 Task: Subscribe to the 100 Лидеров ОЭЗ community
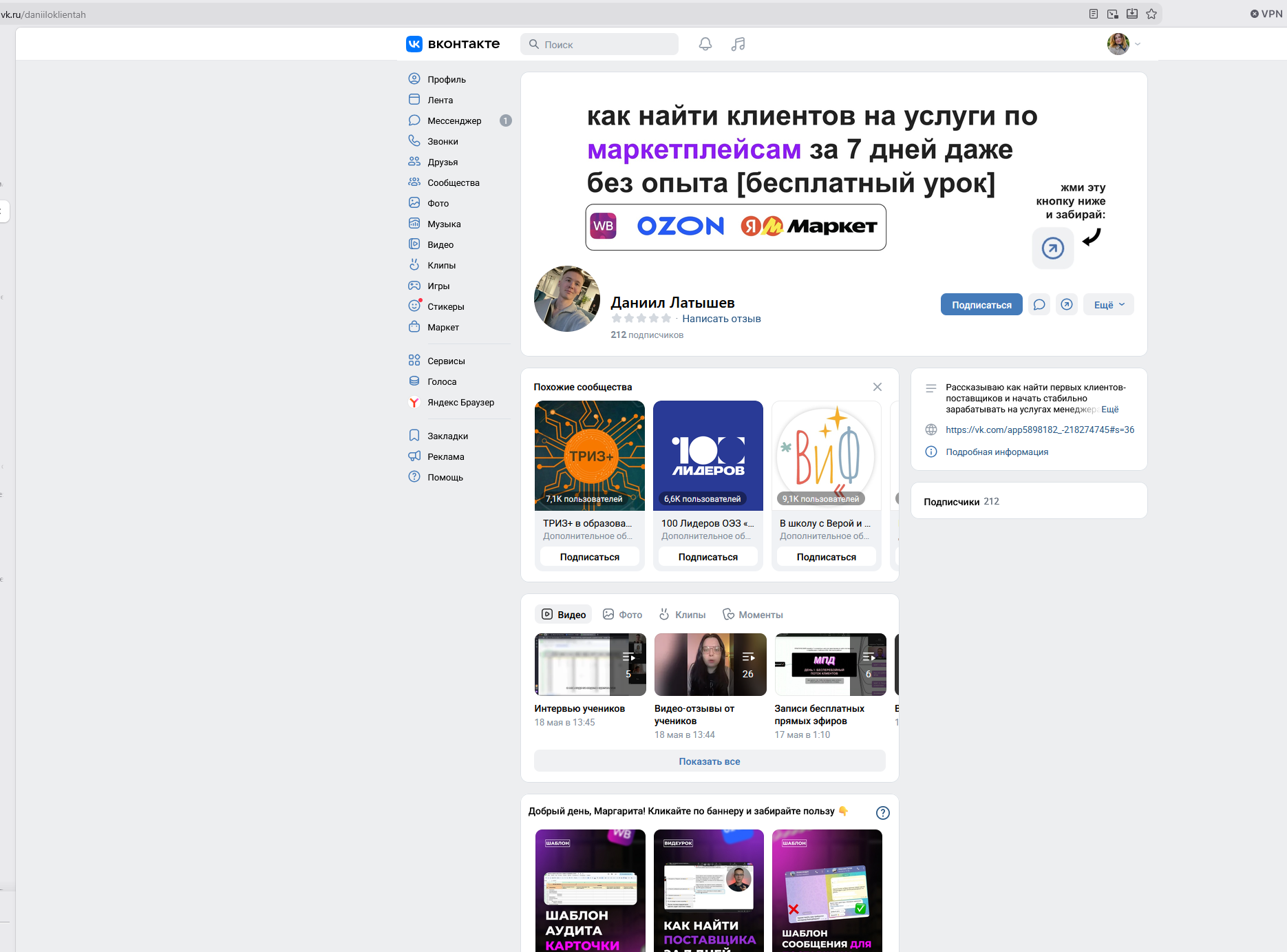pos(708,557)
